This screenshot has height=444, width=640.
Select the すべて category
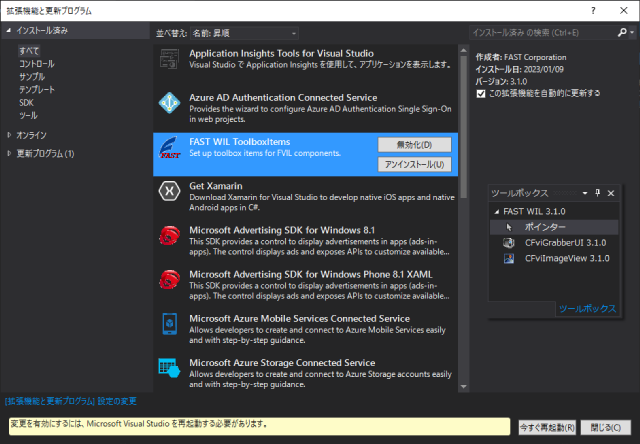click(29, 51)
